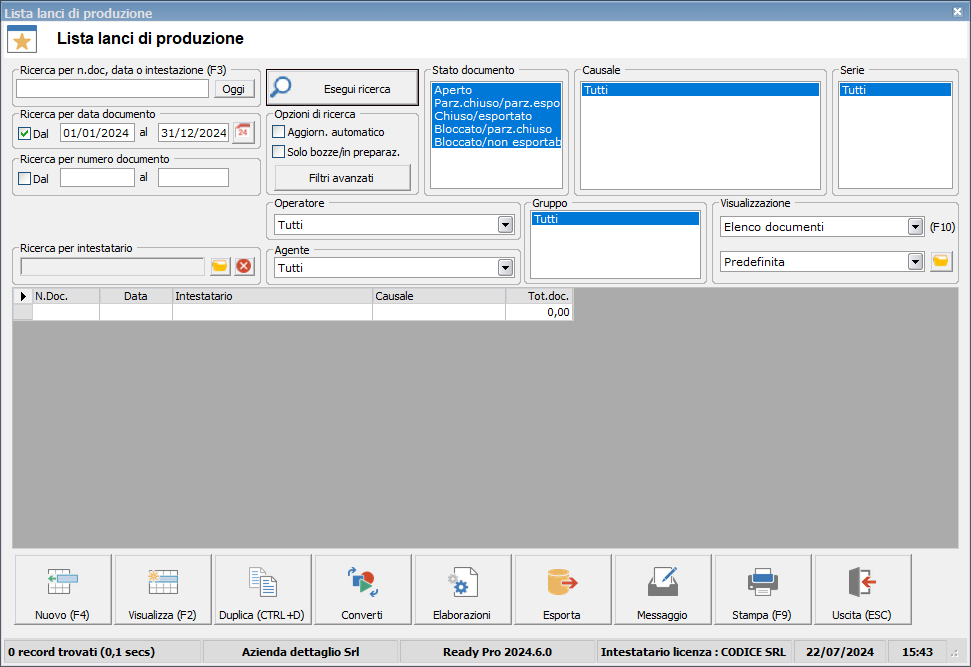This screenshot has height=667, width=971.
Task: Click the 15:43 time in status bar
Action: pyautogui.click(x=917, y=652)
